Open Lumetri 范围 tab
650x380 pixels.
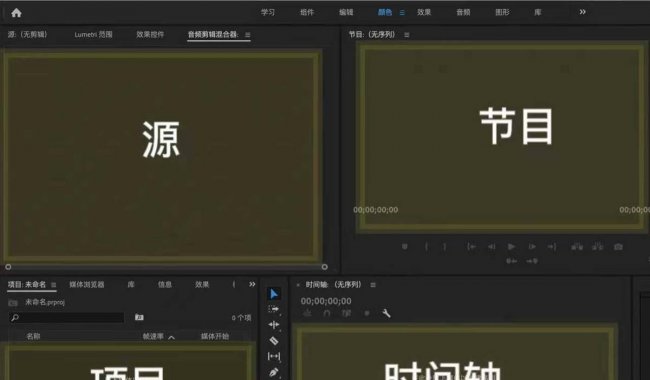click(x=93, y=34)
